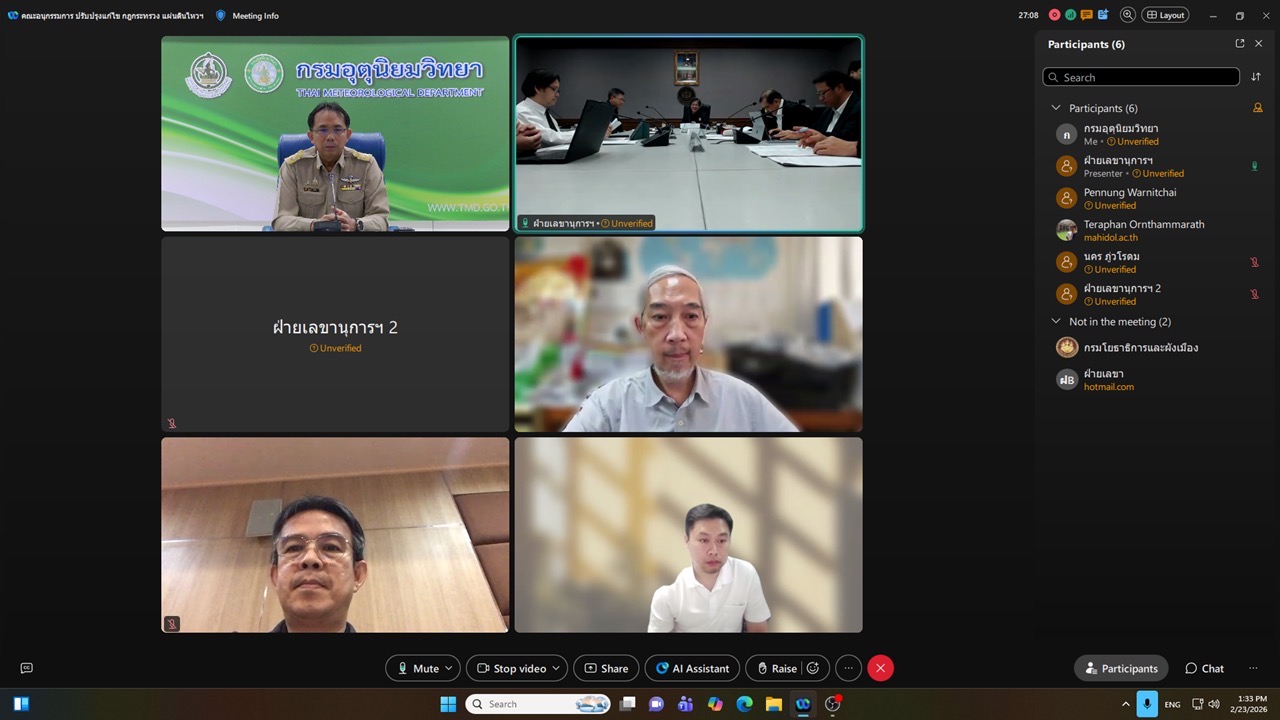Mute your microphone
Image resolution: width=1280 pixels, height=720 pixels.
point(417,668)
